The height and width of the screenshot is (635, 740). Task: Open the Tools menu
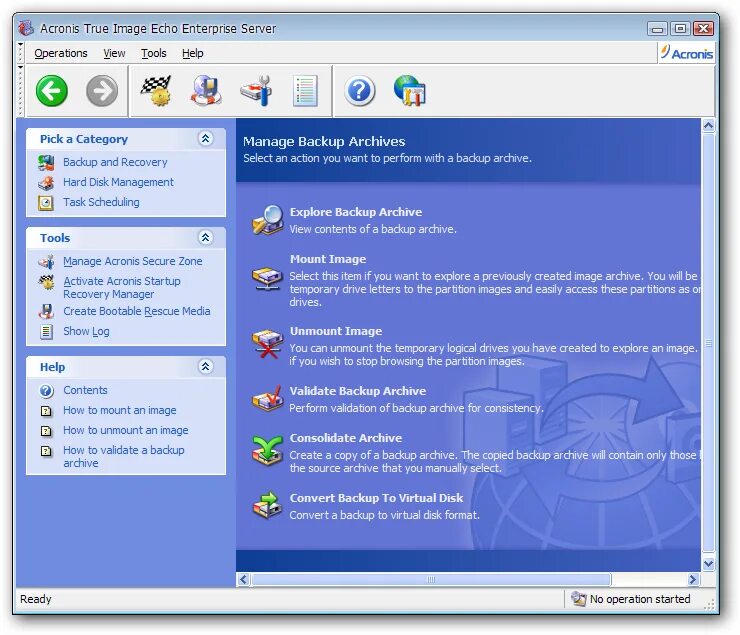tap(154, 53)
